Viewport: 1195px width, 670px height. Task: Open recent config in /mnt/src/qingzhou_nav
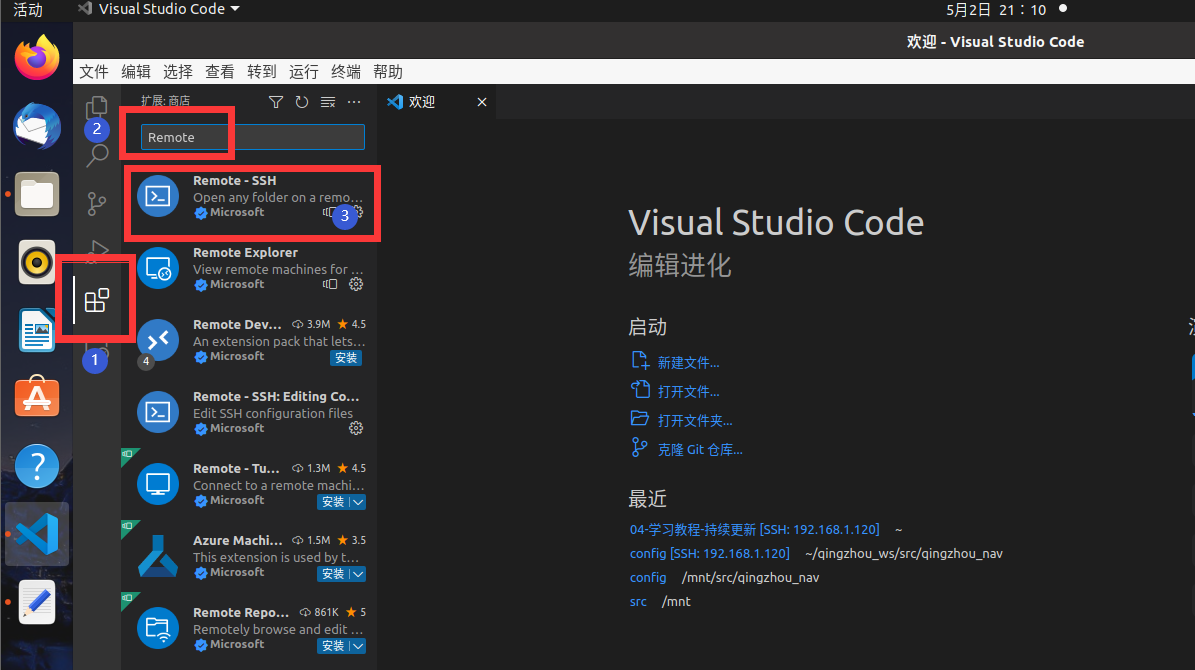coord(648,578)
